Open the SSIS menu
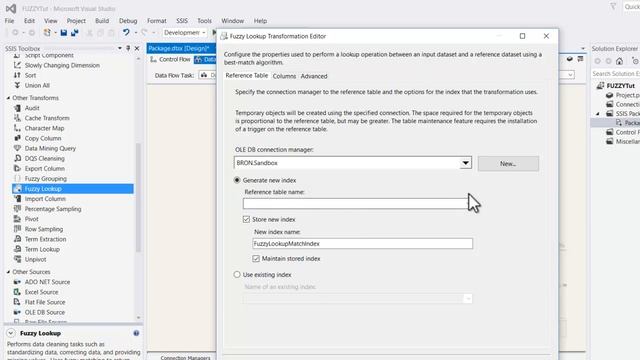 point(182,21)
